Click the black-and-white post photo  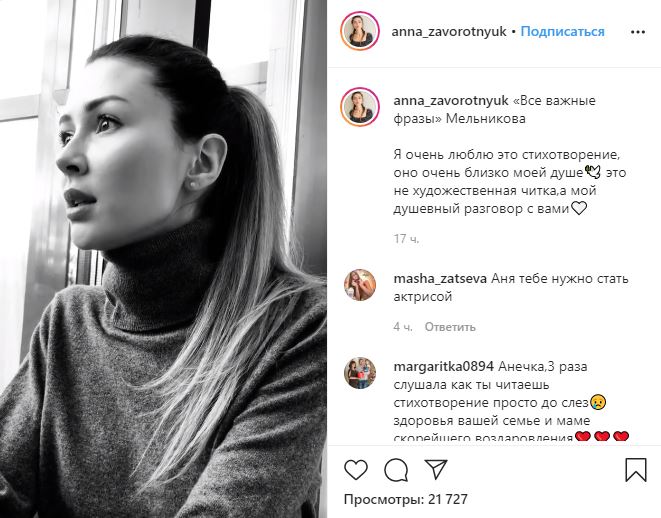(x=163, y=259)
